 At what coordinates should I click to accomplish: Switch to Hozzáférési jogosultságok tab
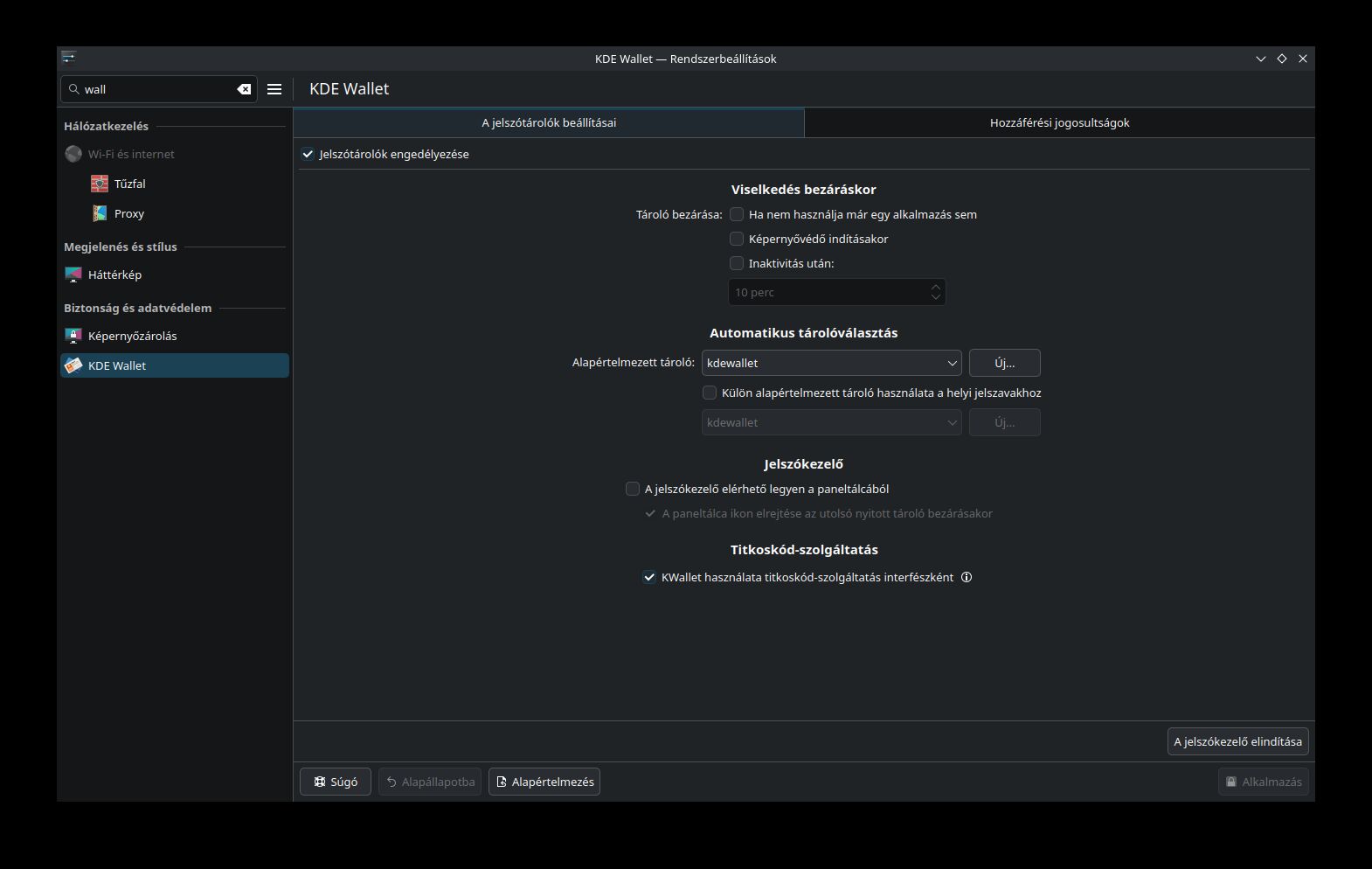click(1059, 122)
